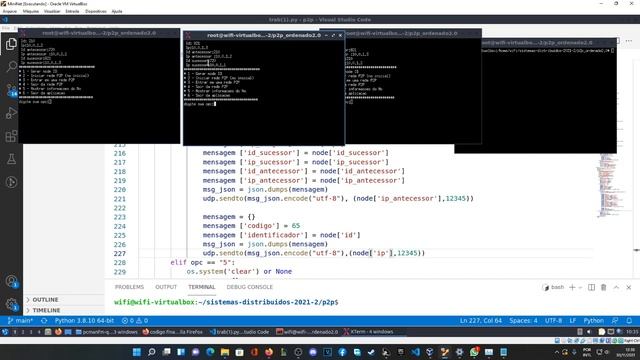Open Windows taskbar search
This screenshot has width=640, height=360.
click(151, 352)
